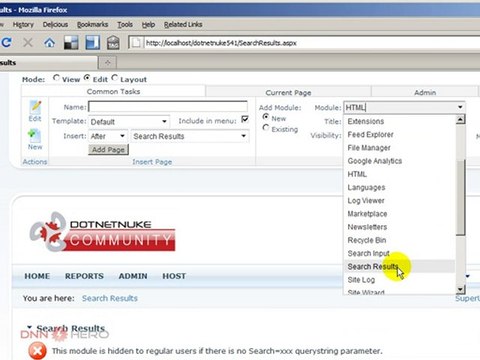Go to REPORTS in site navigation
The image size is (480, 360).
(84, 276)
